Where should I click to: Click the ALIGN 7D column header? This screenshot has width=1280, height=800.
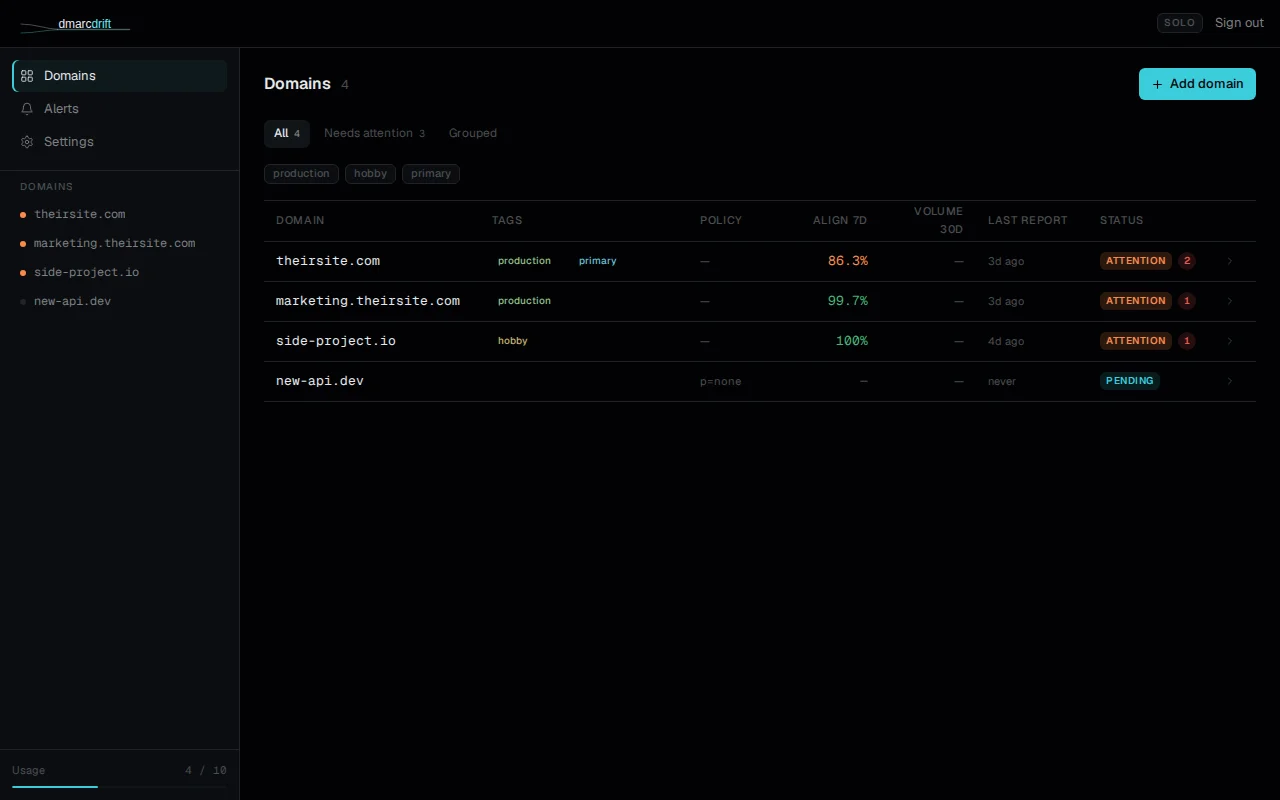click(840, 220)
